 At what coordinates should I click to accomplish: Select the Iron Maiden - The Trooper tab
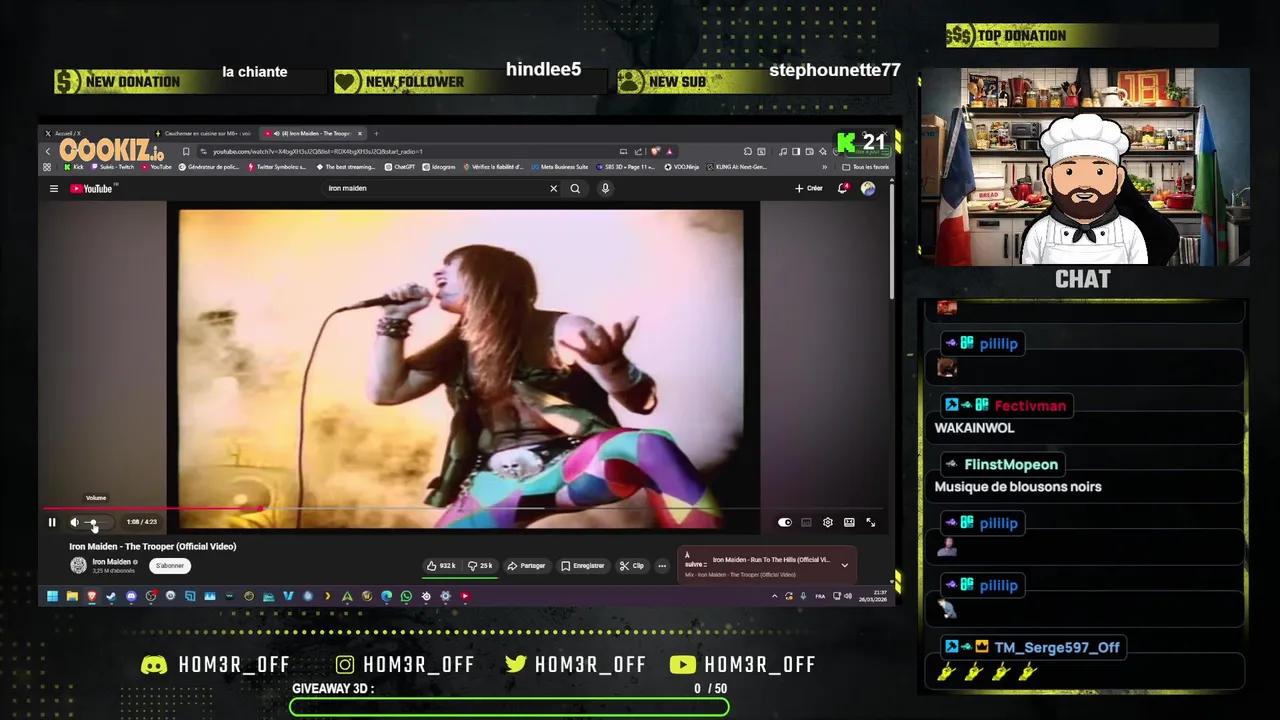[x=312, y=133]
